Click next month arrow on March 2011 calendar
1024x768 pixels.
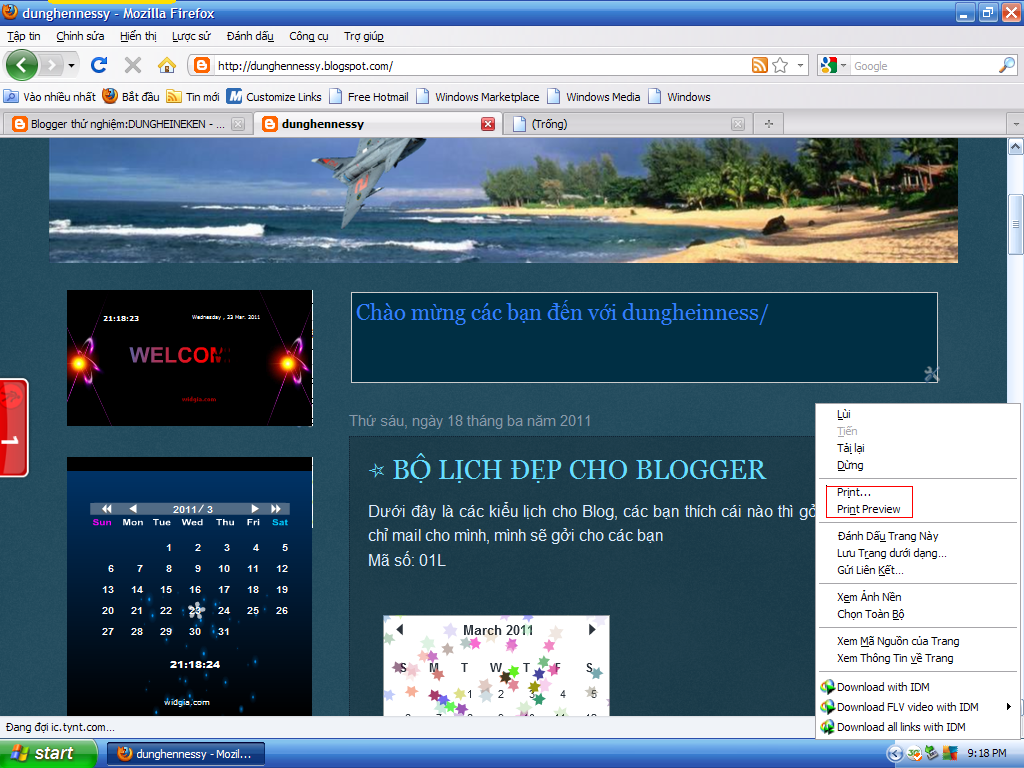(x=592, y=630)
